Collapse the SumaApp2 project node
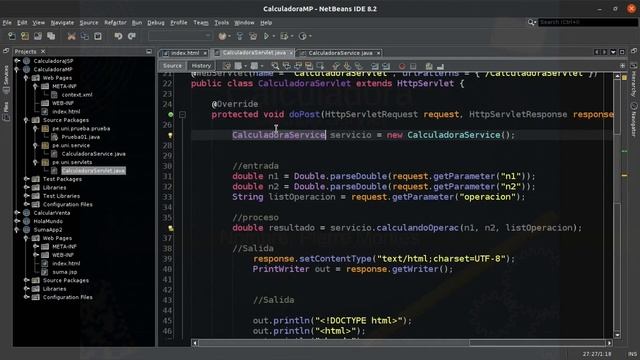 [x=17, y=230]
